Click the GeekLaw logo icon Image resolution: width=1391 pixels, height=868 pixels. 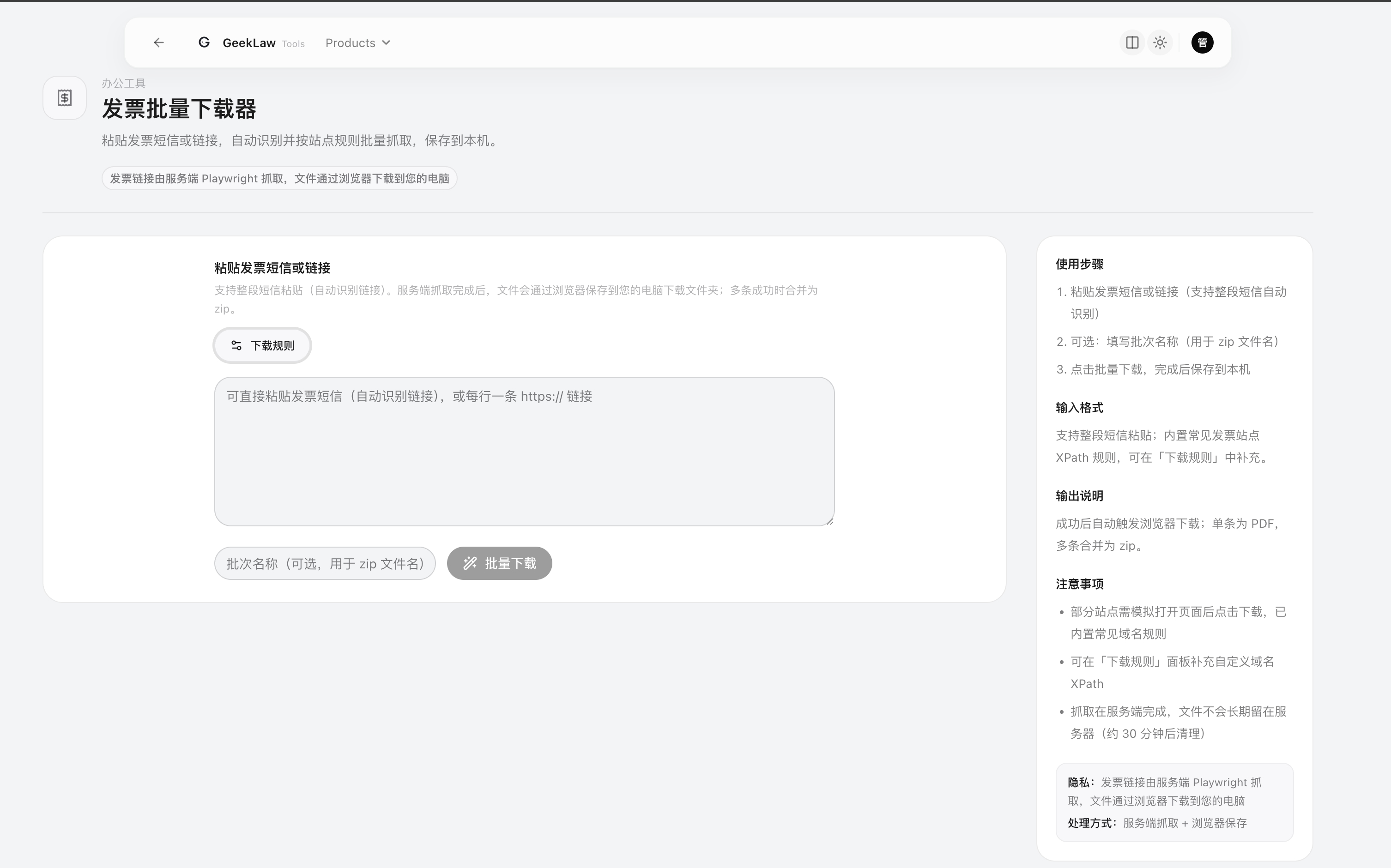coord(205,42)
